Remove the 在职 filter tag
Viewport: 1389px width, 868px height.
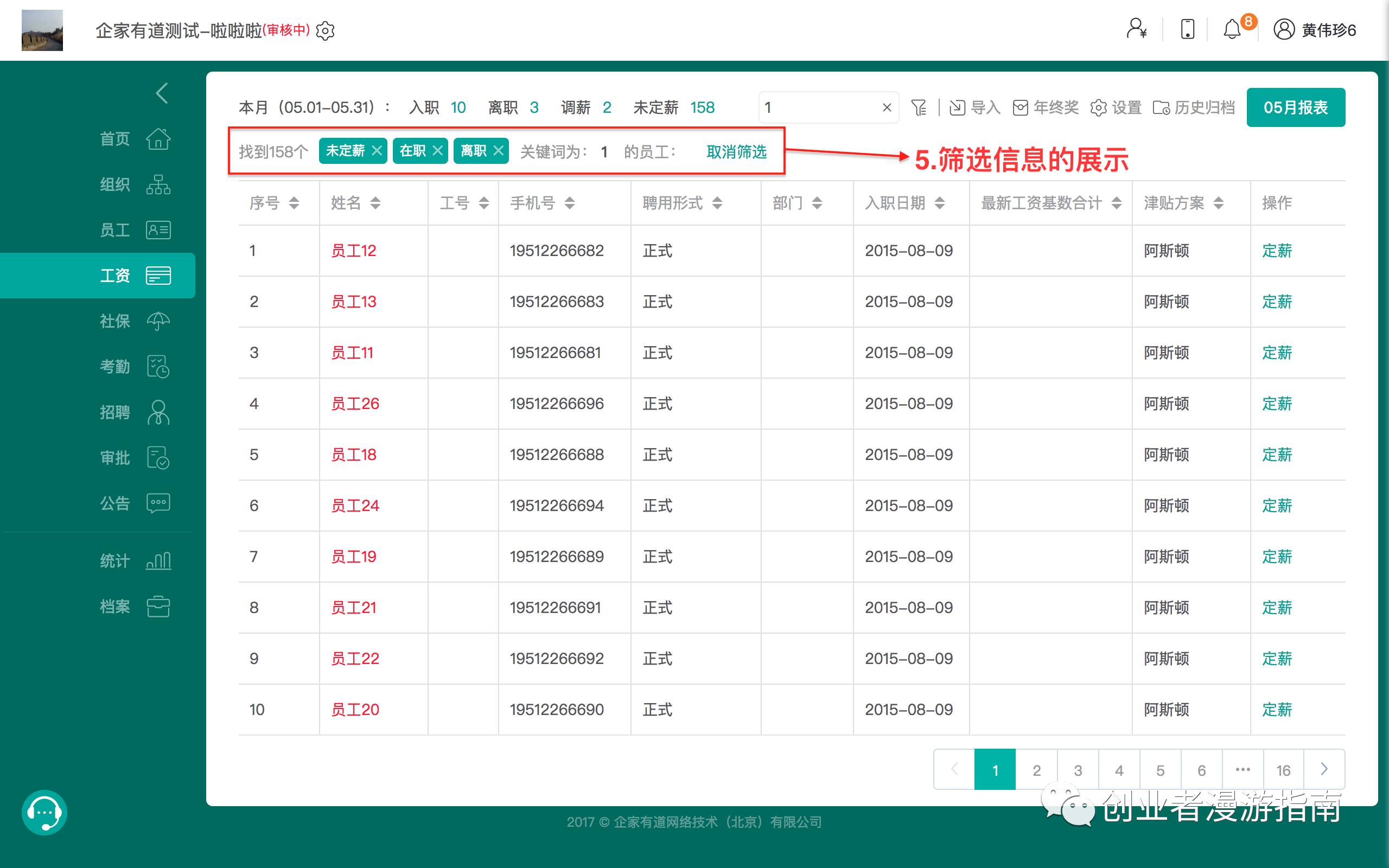(437, 151)
